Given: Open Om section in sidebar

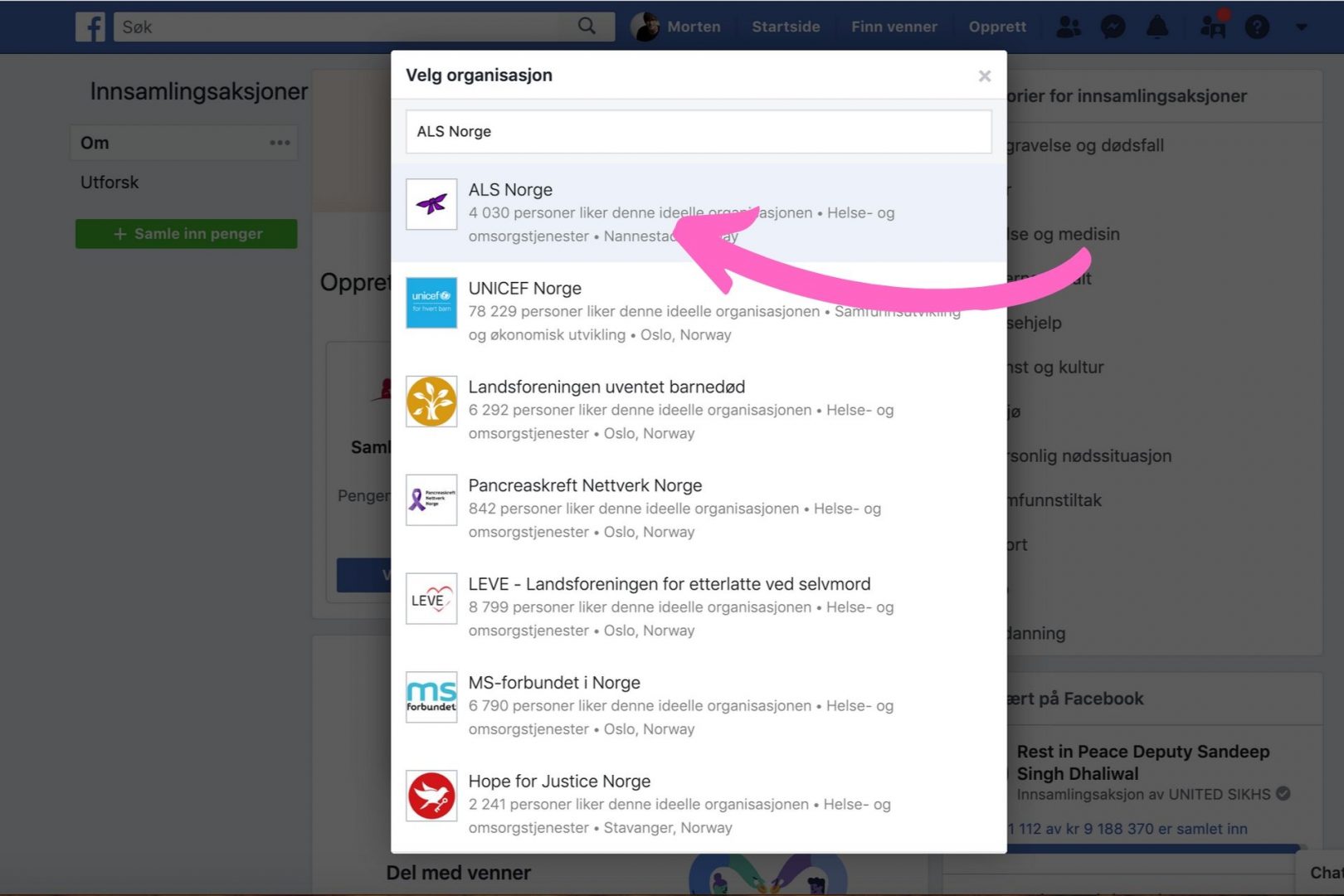Looking at the screenshot, I should (183, 143).
